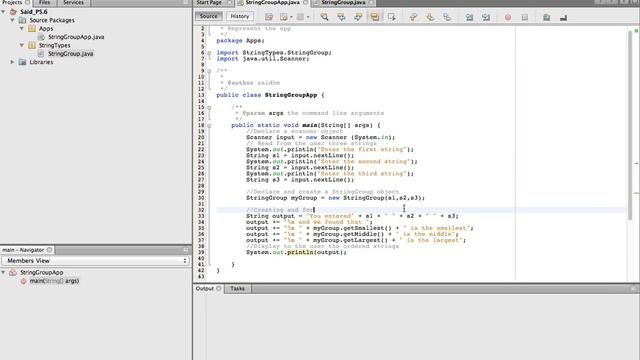The height and width of the screenshot is (360, 640).
Task: Click the Apps package icon
Action: tap(32, 29)
